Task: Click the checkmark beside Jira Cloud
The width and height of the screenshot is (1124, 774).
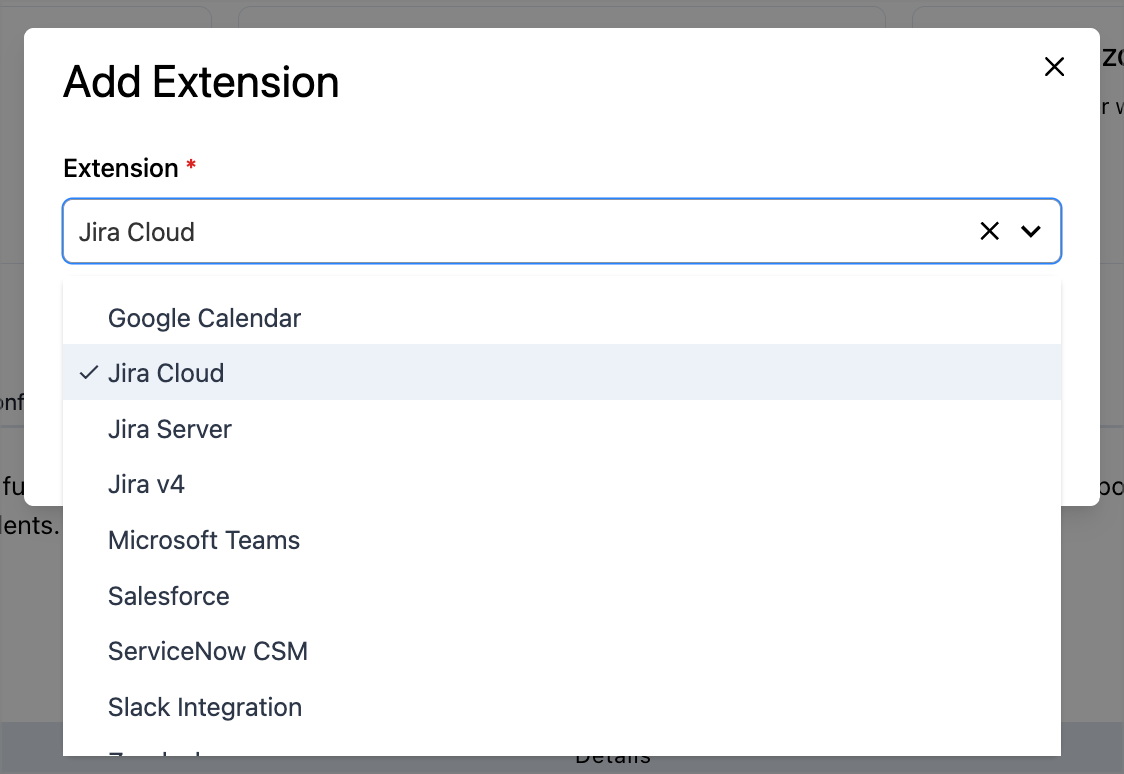Action: tap(89, 373)
